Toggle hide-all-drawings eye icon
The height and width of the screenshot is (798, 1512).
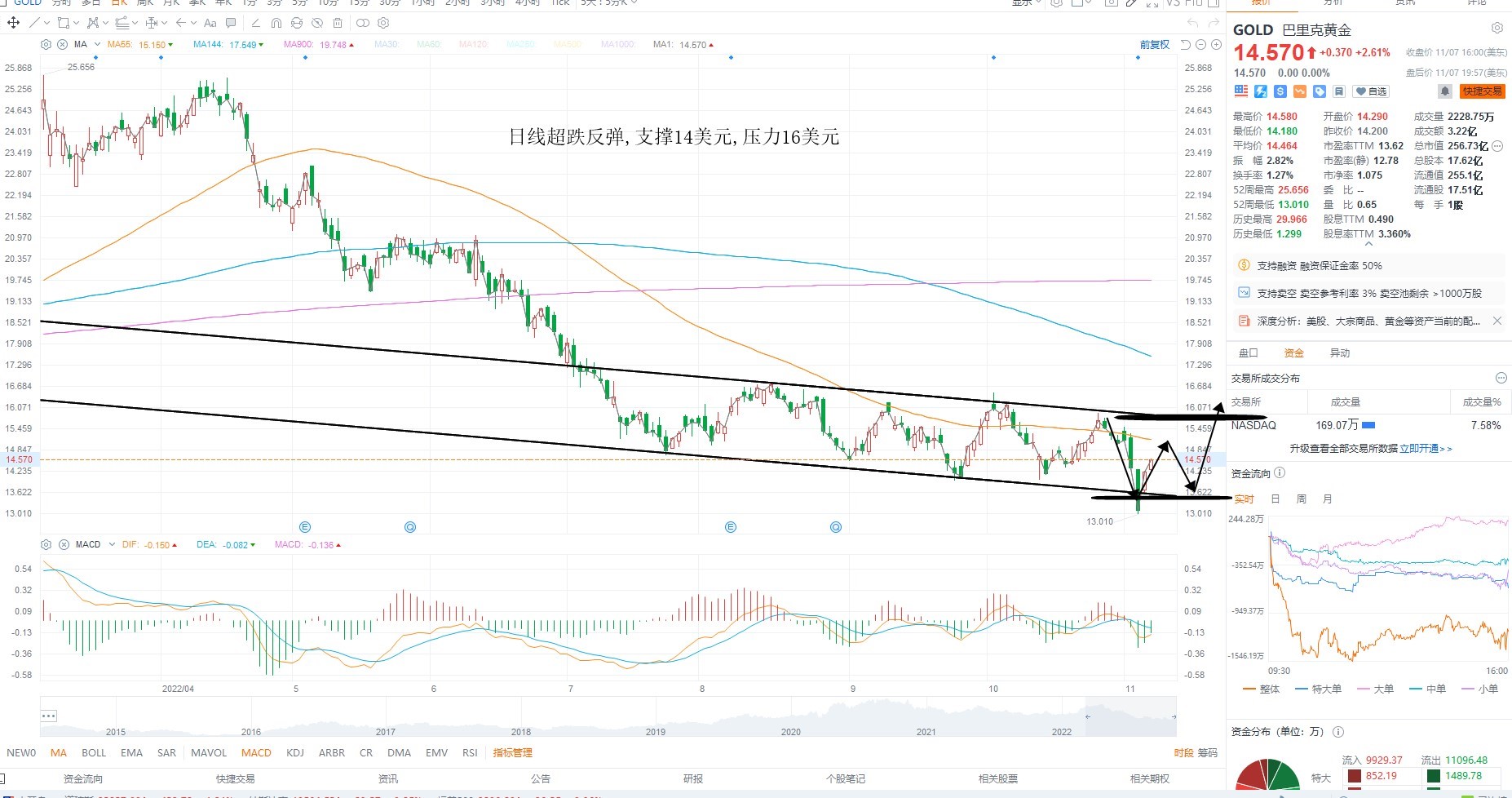[x=317, y=23]
